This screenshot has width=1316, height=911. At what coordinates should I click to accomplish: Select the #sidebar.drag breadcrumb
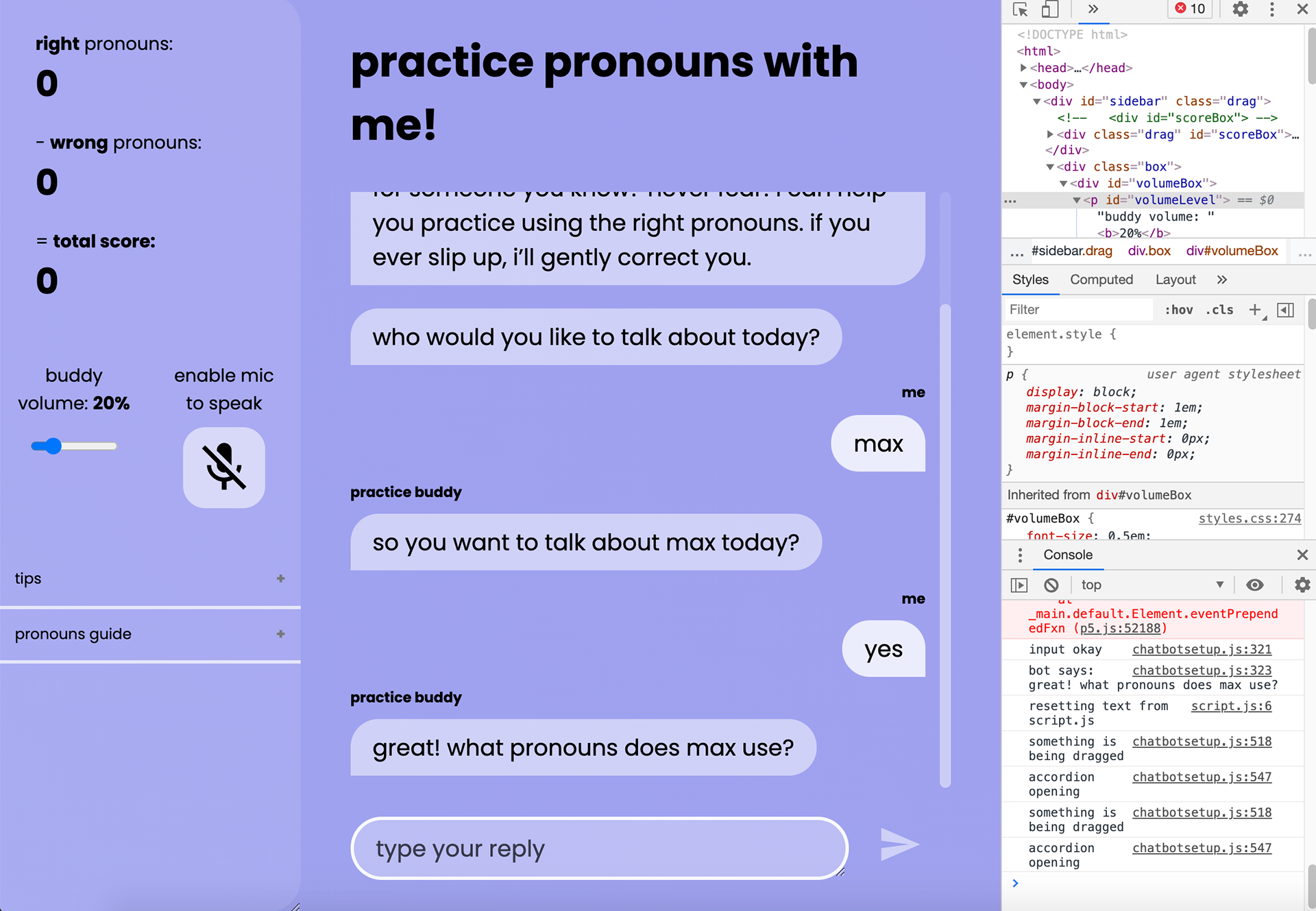pyautogui.click(x=1072, y=251)
